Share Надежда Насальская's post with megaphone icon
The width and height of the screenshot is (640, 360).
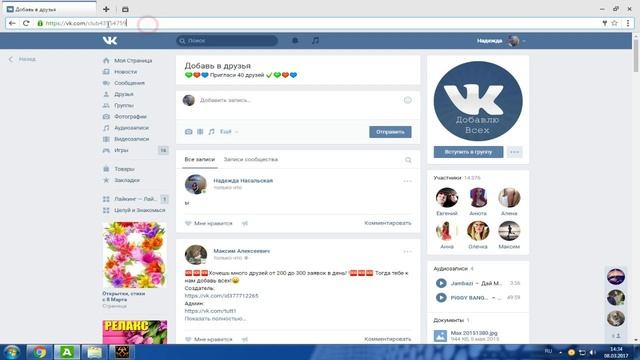coord(245,223)
